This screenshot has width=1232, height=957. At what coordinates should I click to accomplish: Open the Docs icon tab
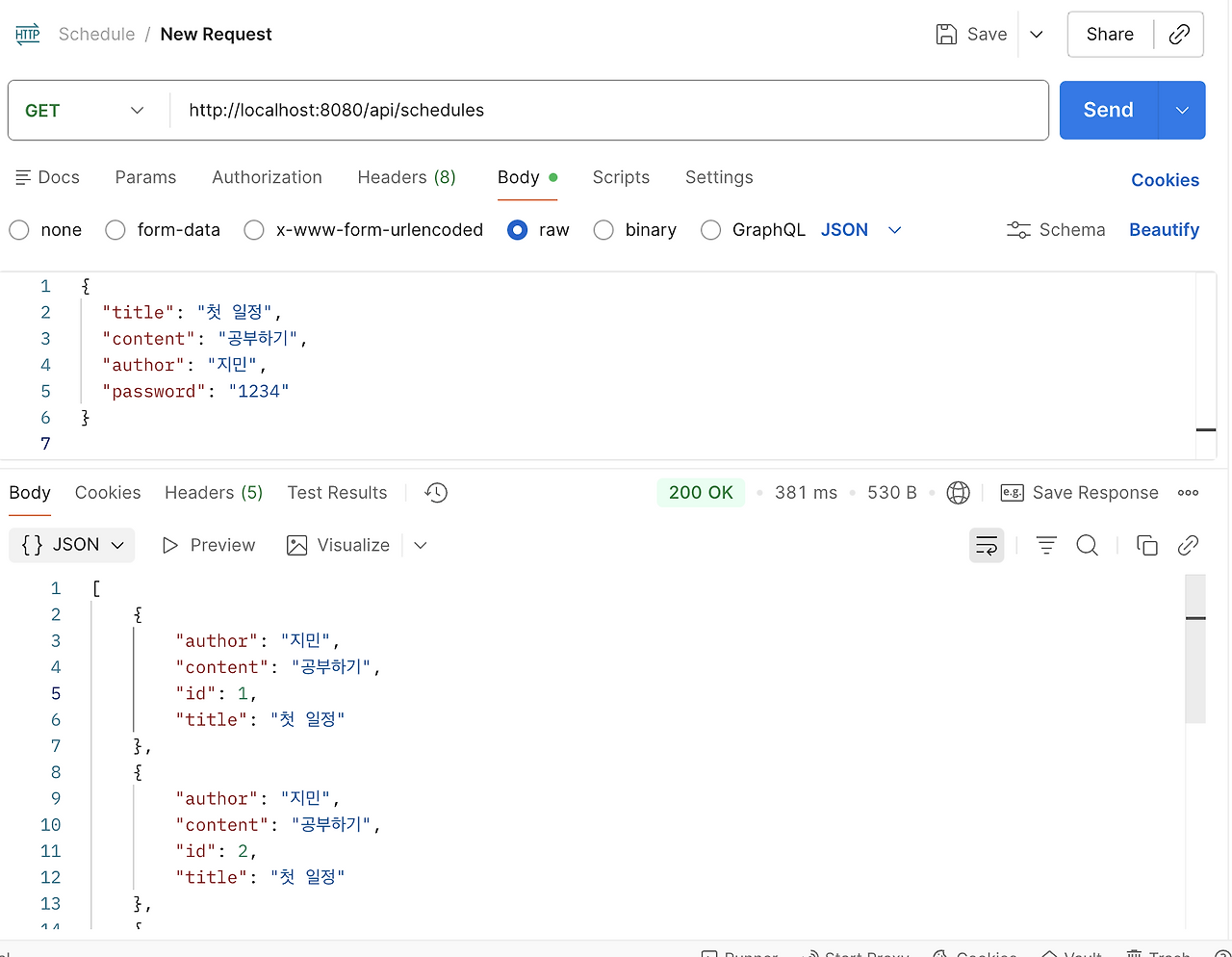[48, 177]
